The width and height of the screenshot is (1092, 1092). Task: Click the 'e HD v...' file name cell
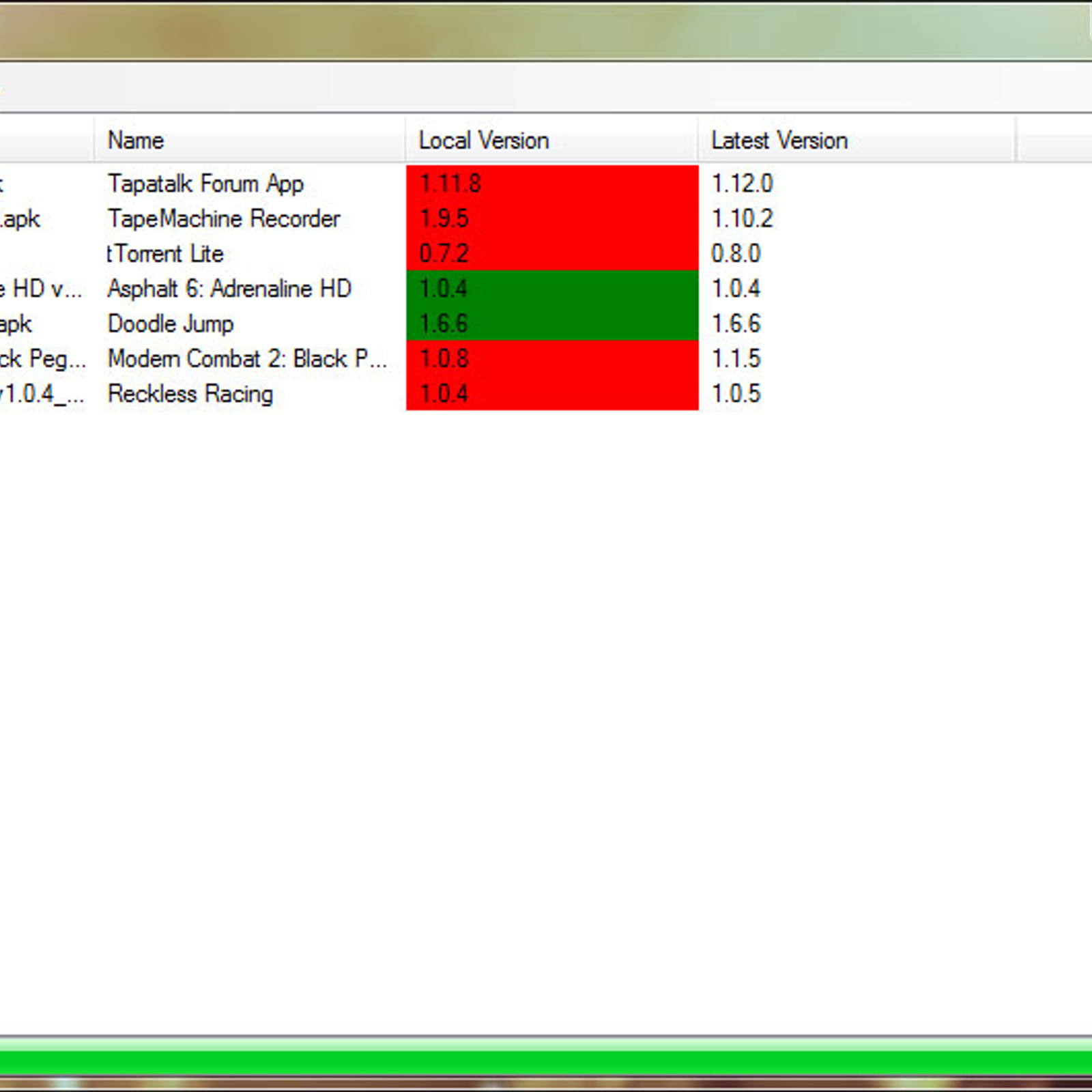[41, 288]
